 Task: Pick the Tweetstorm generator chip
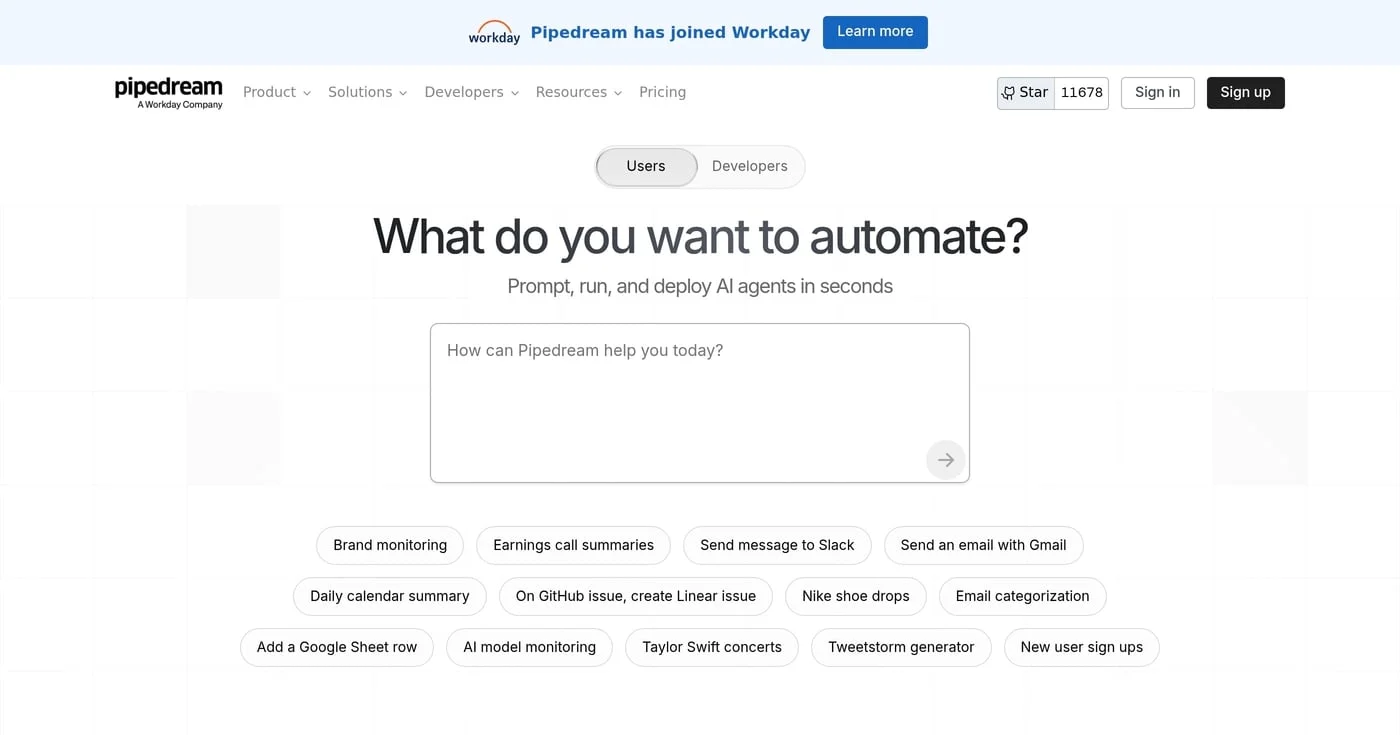(901, 648)
